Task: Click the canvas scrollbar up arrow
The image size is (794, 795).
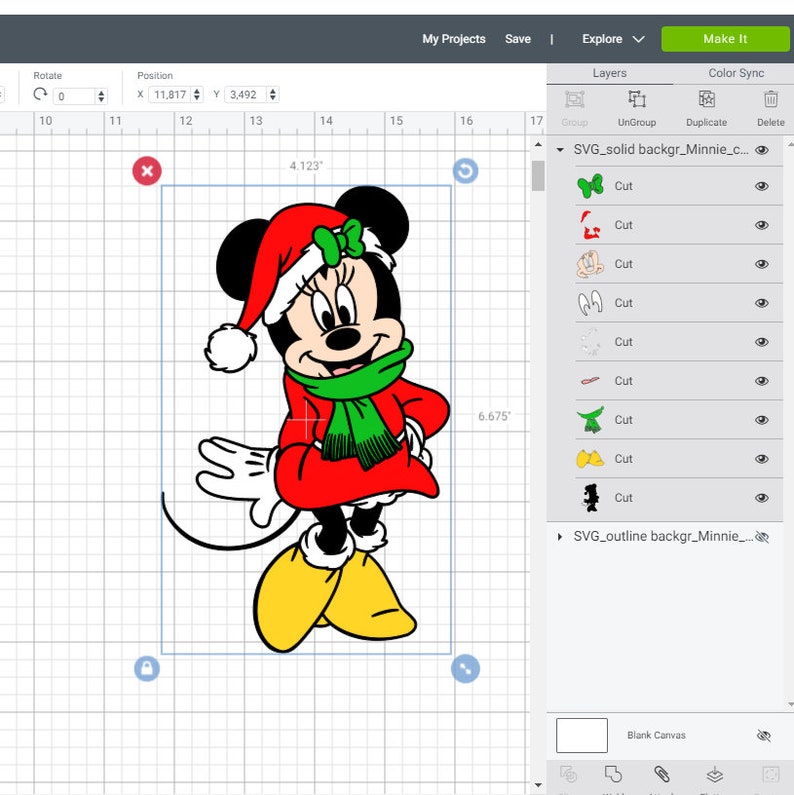Action: click(538, 145)
